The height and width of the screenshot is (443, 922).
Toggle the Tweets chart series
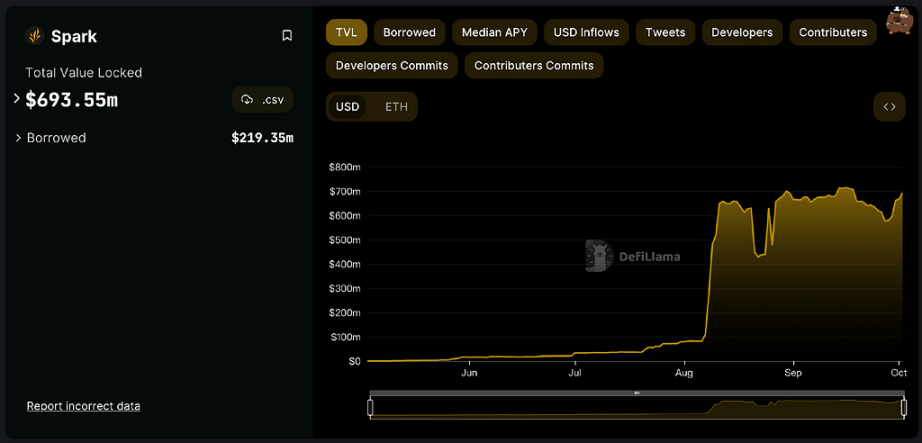click(x=665, y=32)
